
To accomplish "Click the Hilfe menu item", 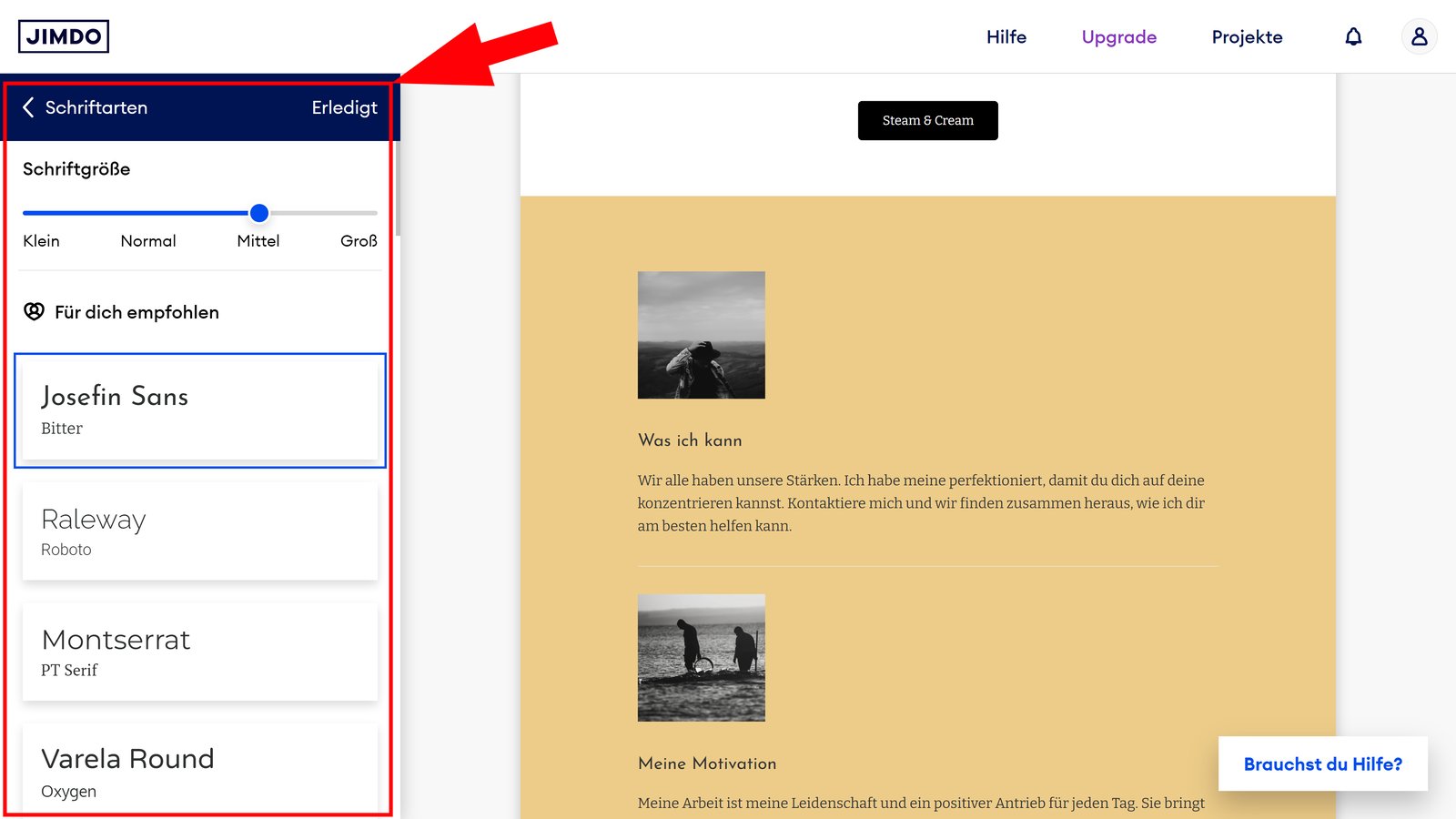I will tap(1006, 37).
